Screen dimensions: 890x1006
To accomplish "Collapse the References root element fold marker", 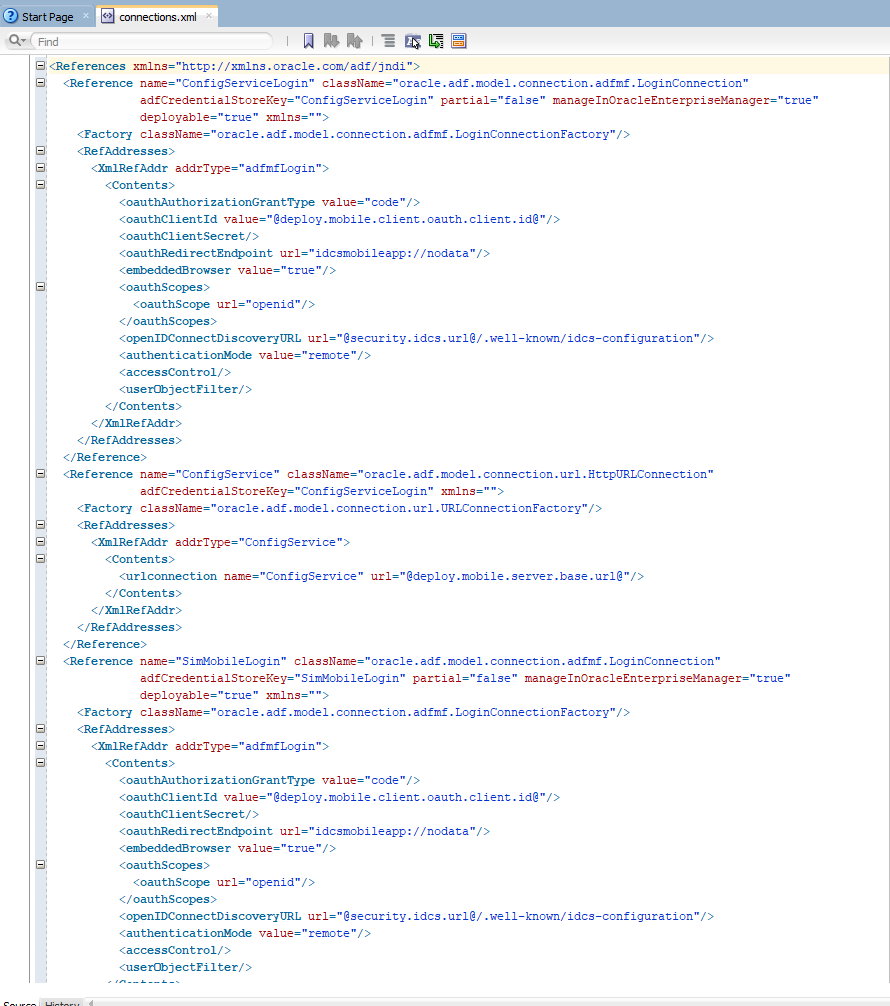I will click(x=40, y=65).
